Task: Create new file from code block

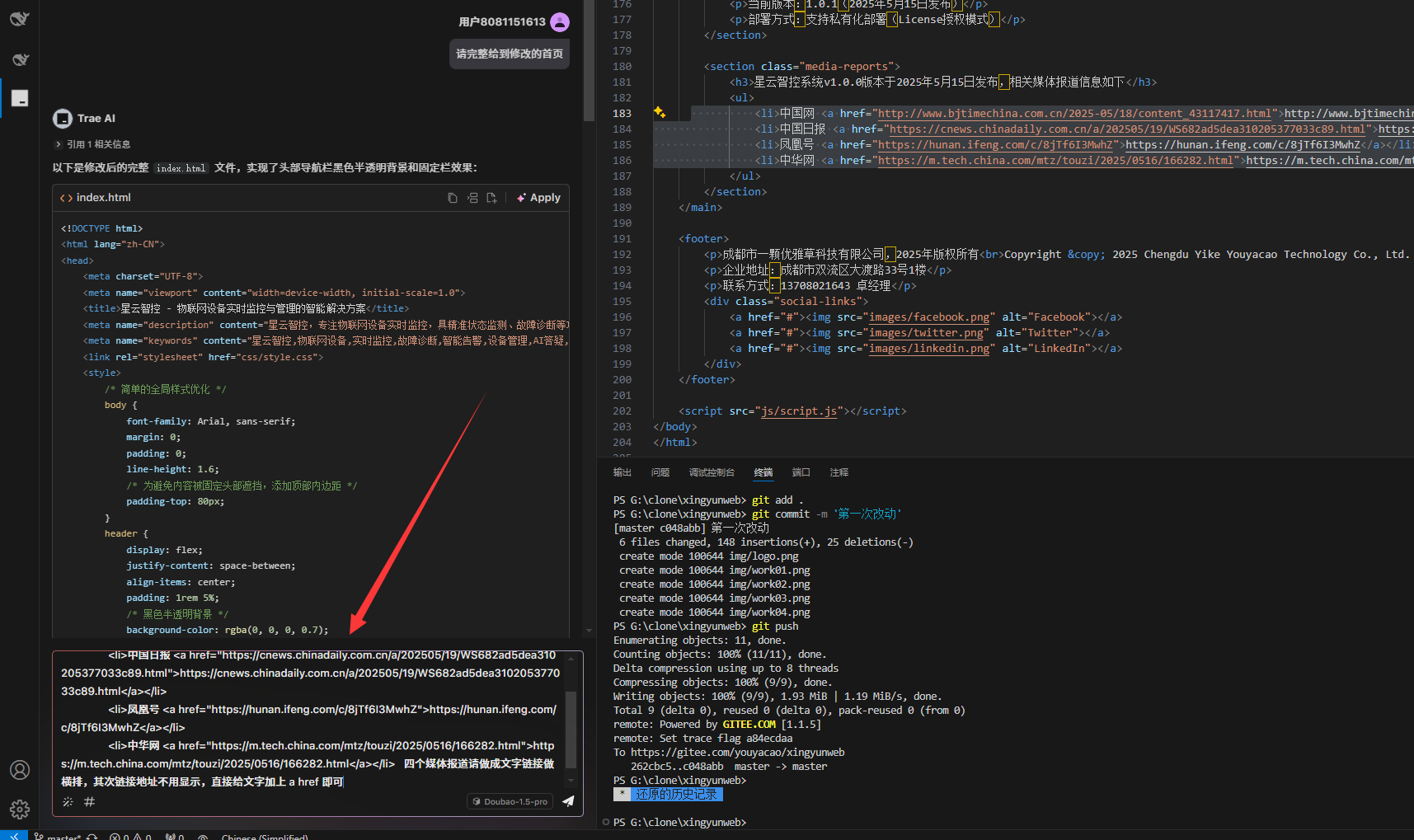Action: [492, 198]
